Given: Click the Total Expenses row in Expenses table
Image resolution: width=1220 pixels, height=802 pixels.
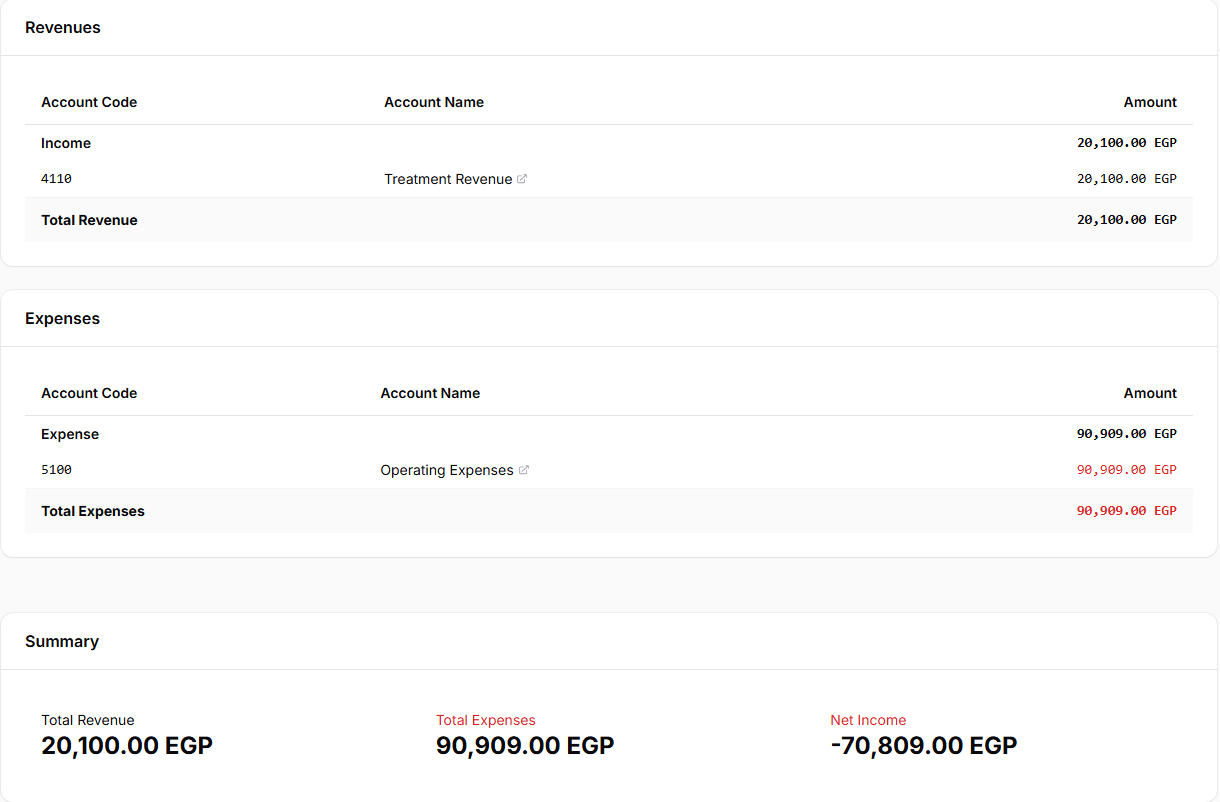Looking at the screenshot, I should [609, 511].
